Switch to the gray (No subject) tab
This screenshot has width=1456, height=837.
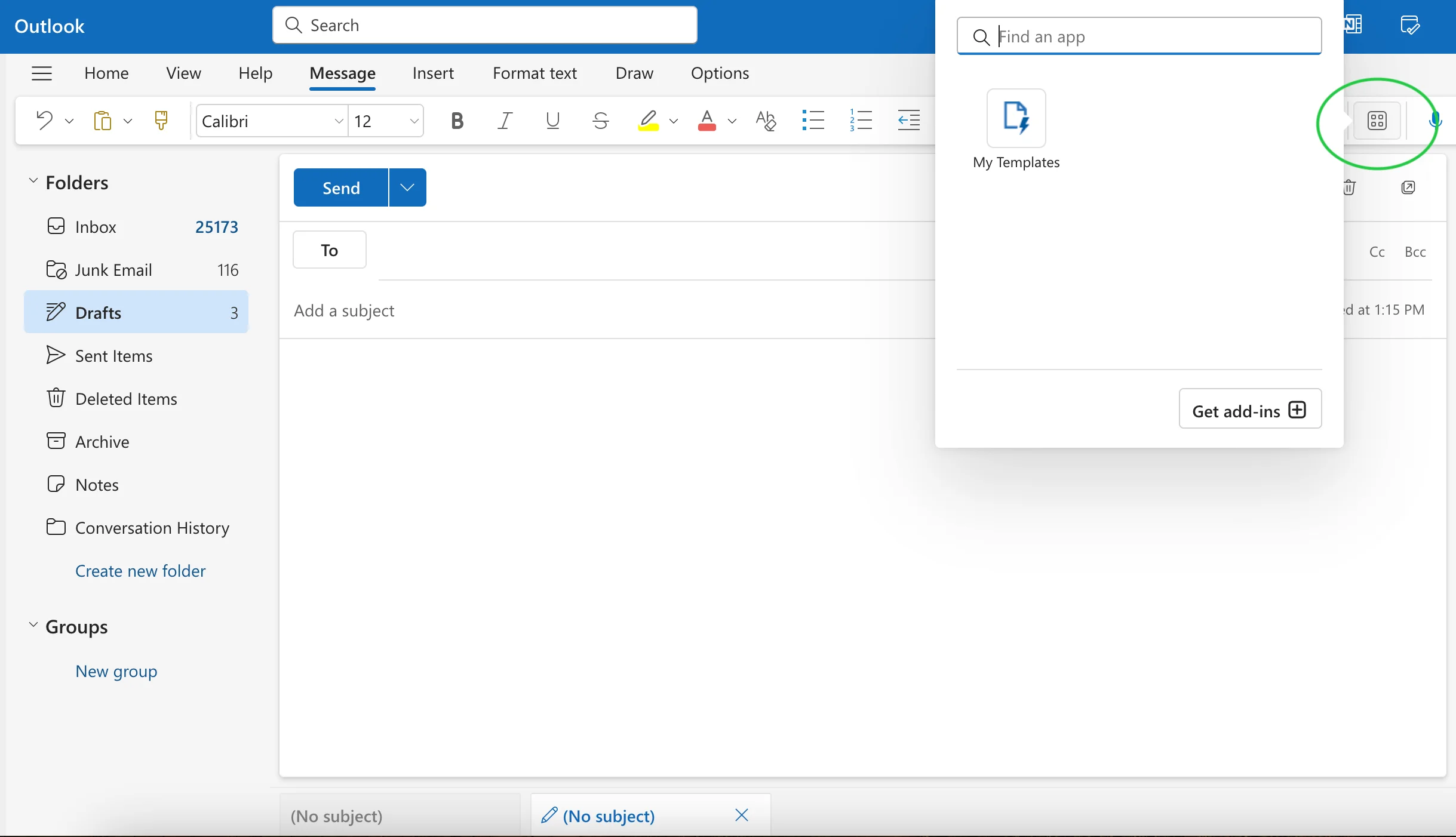tap(400, 816)
